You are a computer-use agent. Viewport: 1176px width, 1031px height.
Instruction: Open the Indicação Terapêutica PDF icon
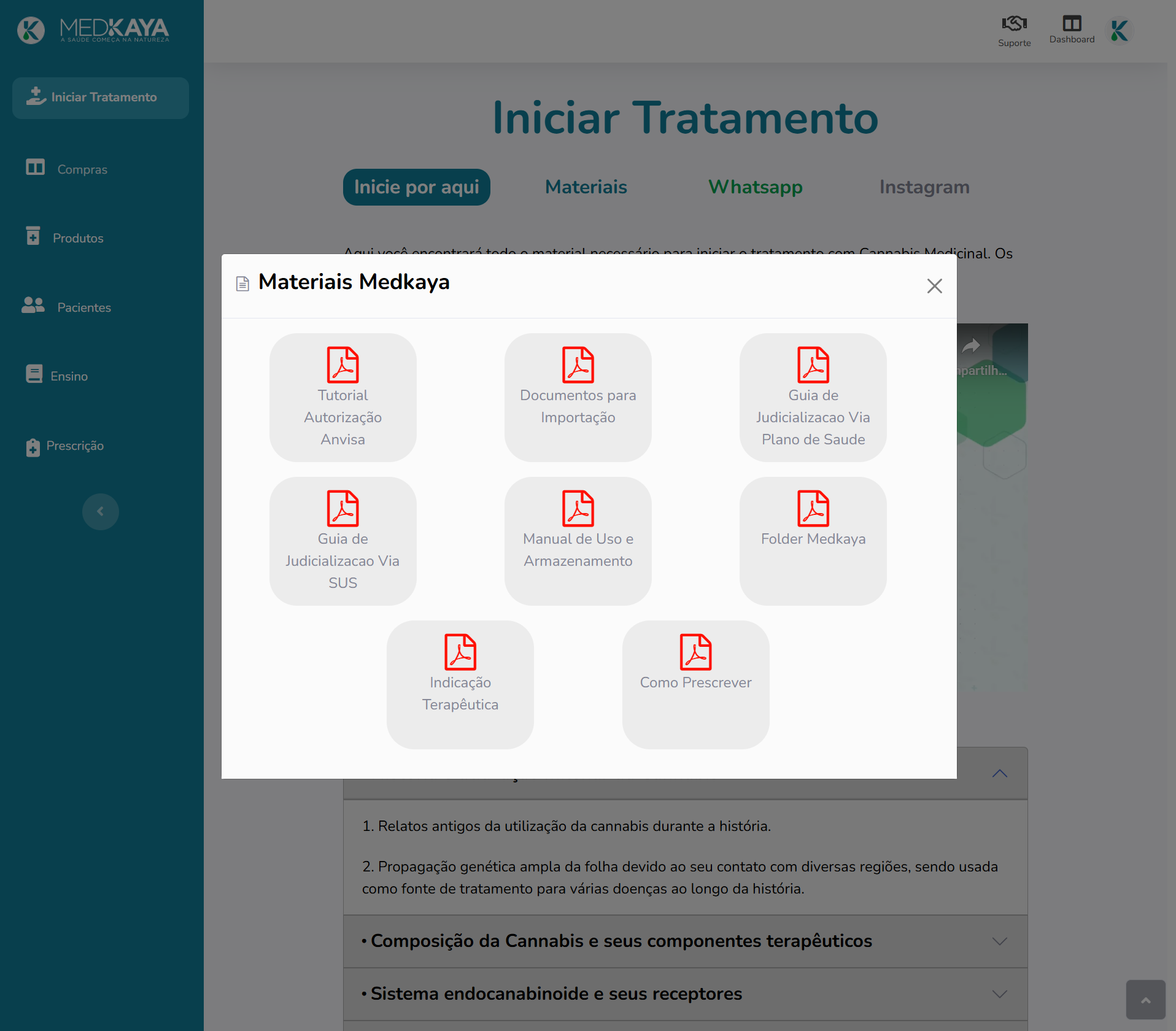(460, 652)
